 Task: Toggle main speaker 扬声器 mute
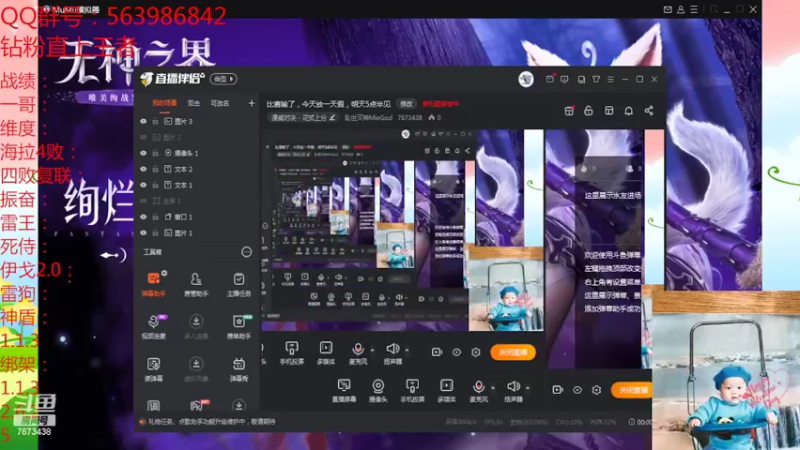(x=513, y=387)
